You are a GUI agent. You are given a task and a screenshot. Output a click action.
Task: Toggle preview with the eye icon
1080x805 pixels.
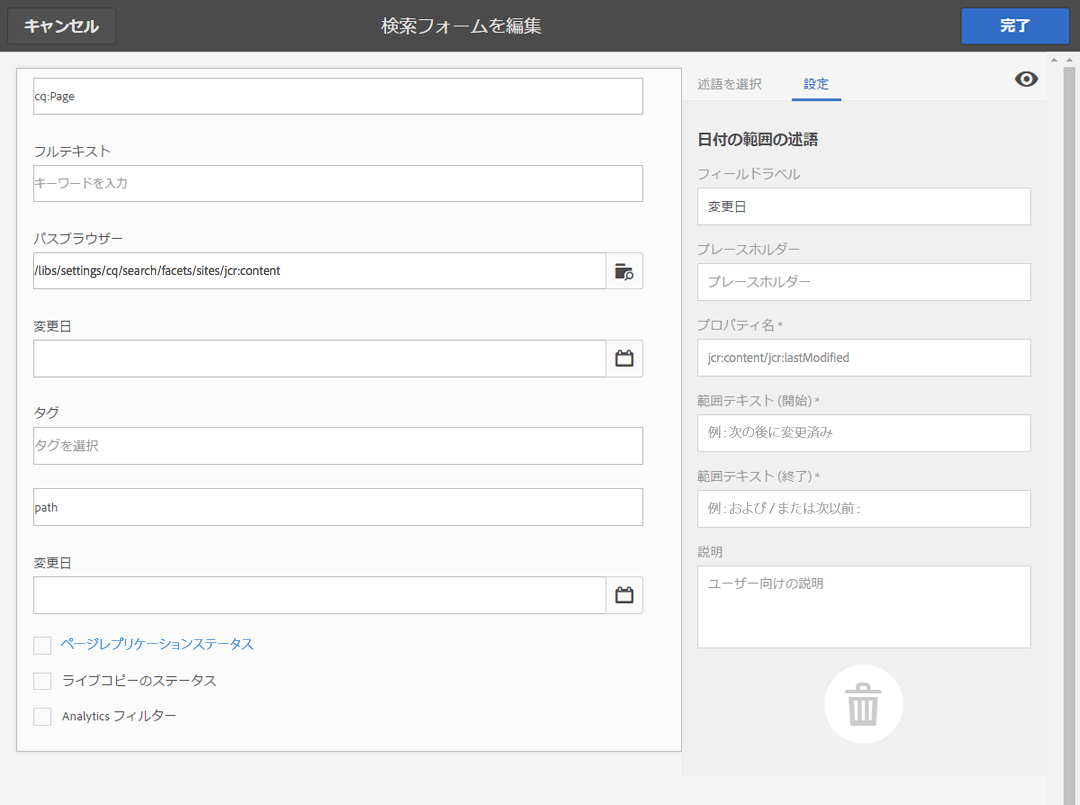1026,79
